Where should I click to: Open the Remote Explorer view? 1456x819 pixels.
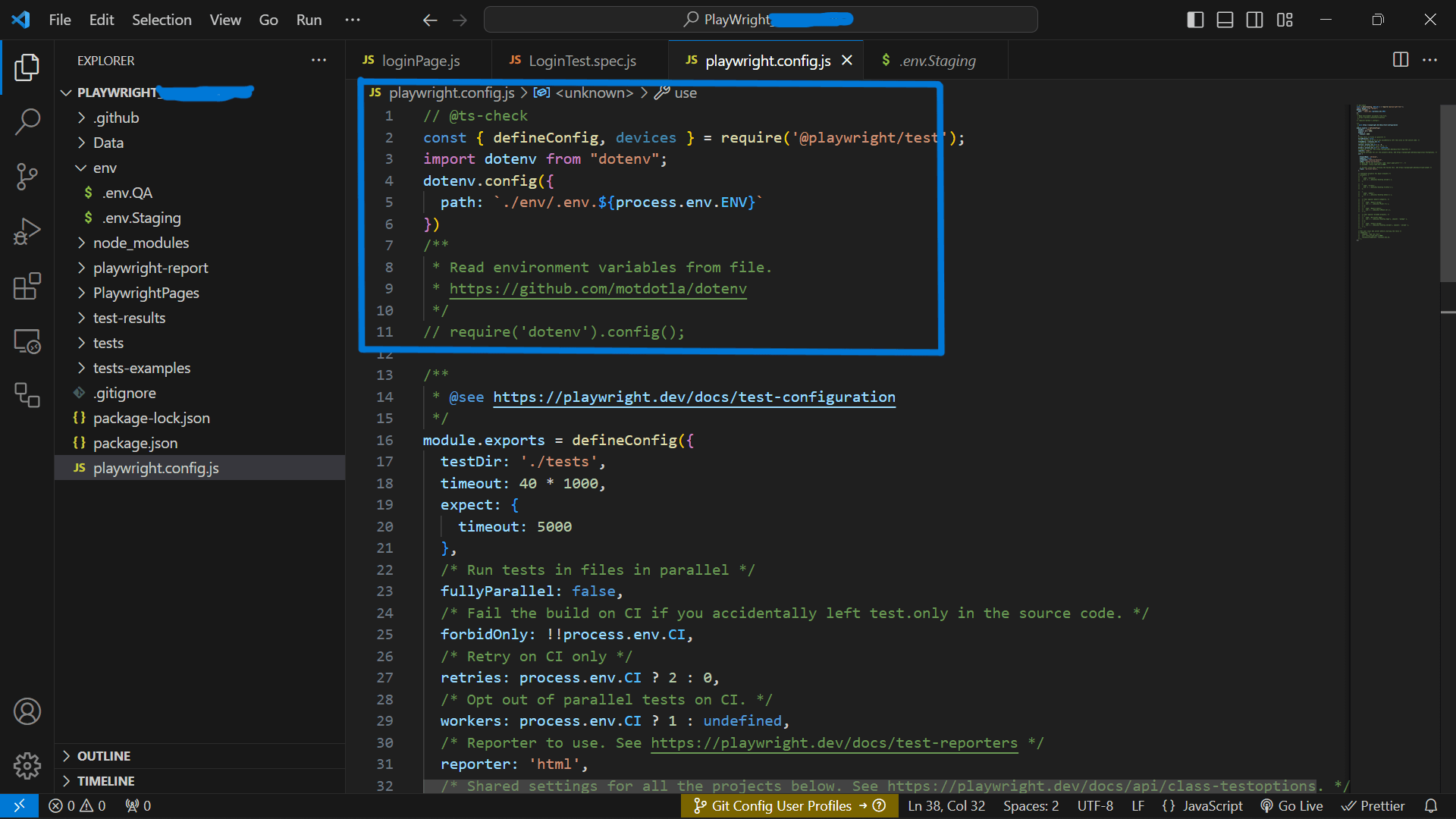27,341
